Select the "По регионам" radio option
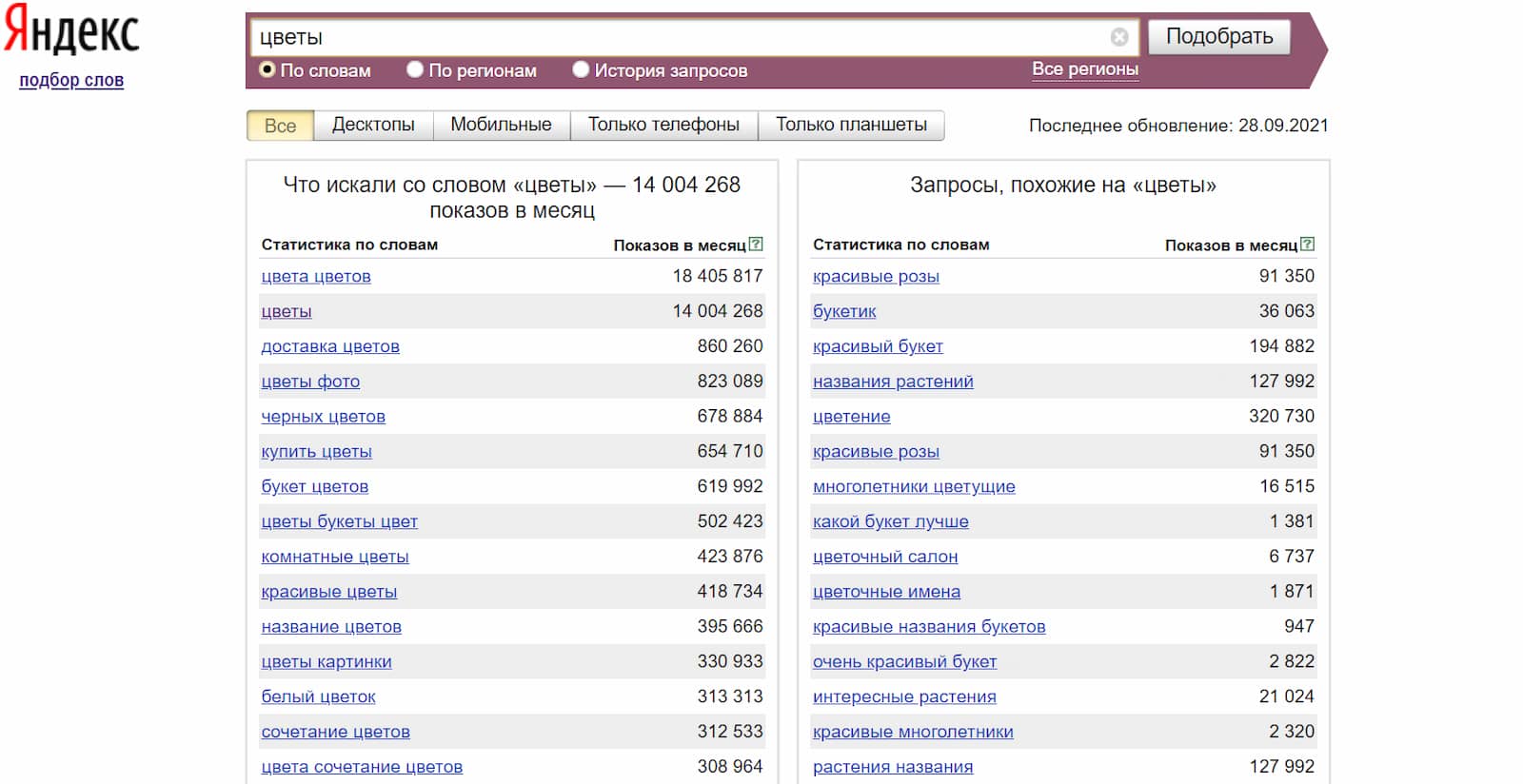The image size is (1523, 784). click(x=415, y=69)
